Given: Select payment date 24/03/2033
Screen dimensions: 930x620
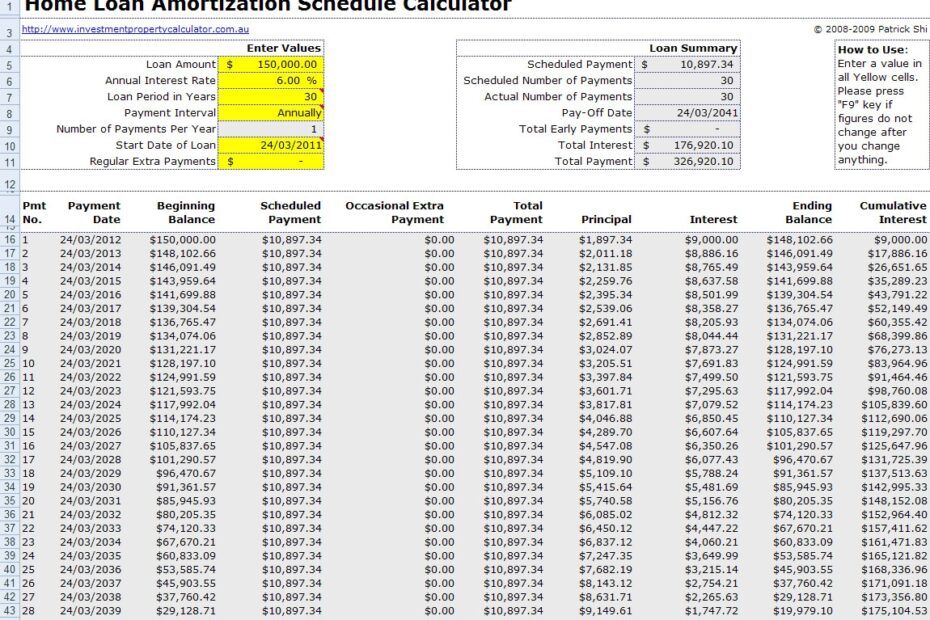Looking at the screenshot, I should (90, 528).
